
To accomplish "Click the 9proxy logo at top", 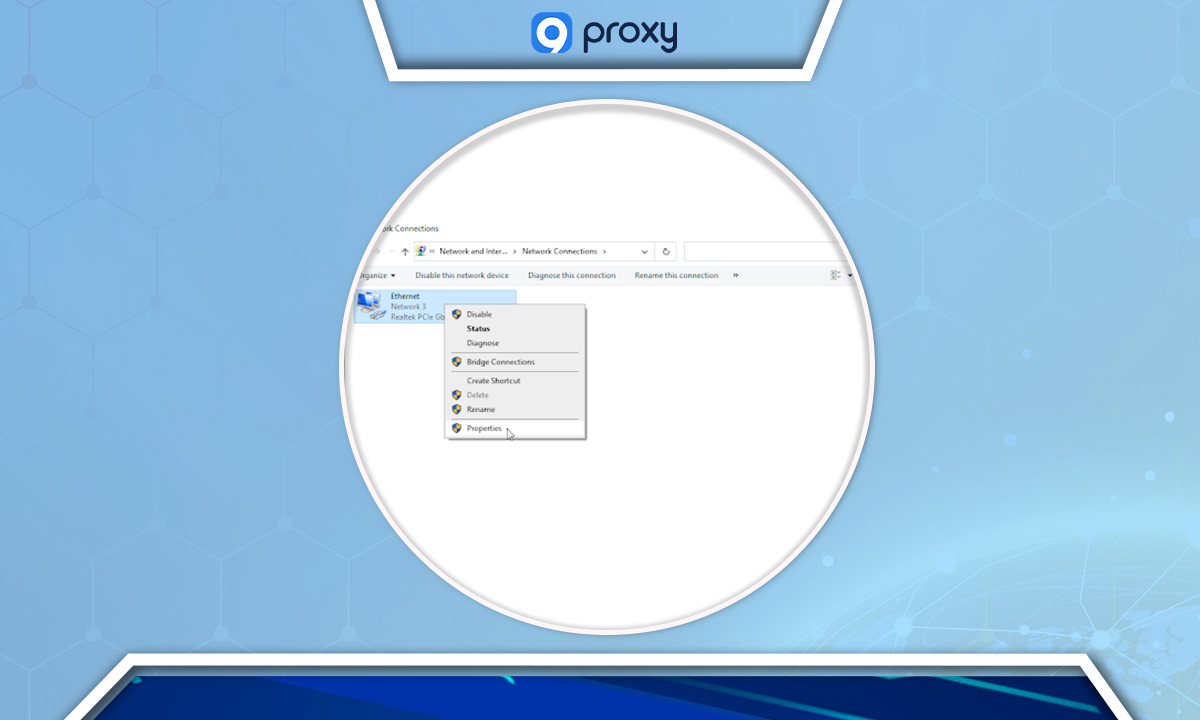I will [604, 33].
